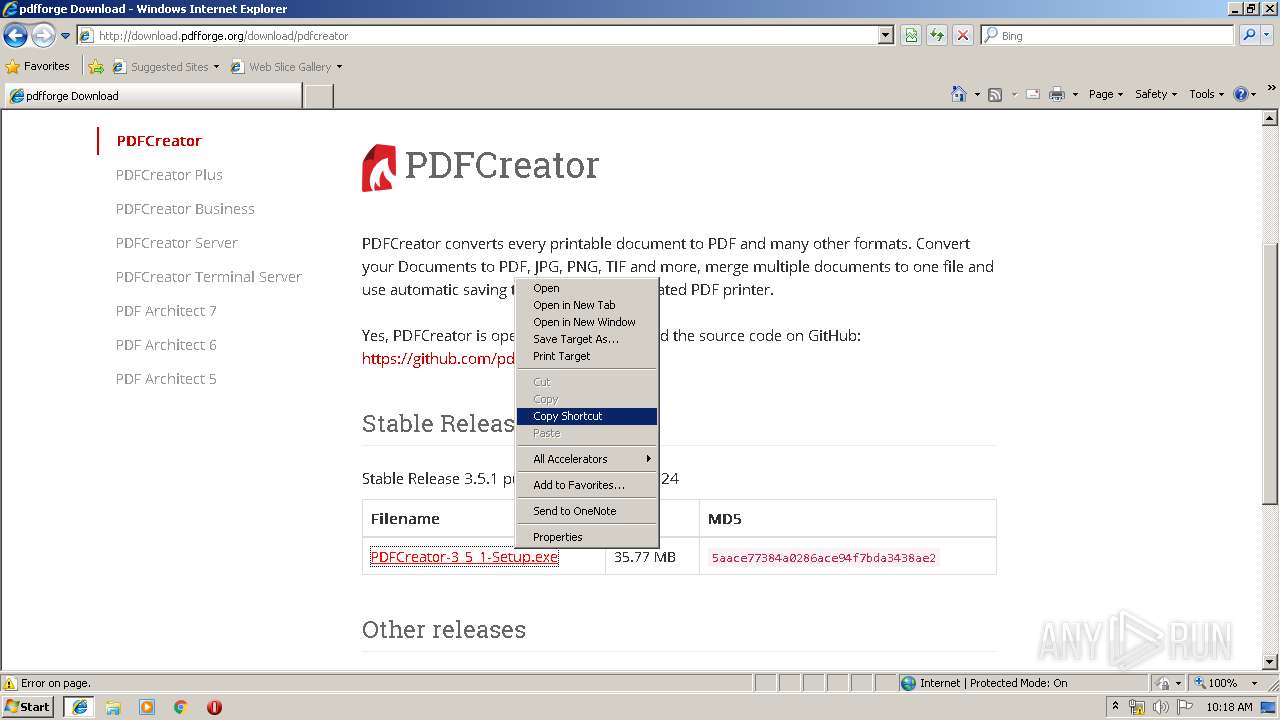Click the Home icon in command bar
The image size is (1280, 720).
(x=958, y=94)
